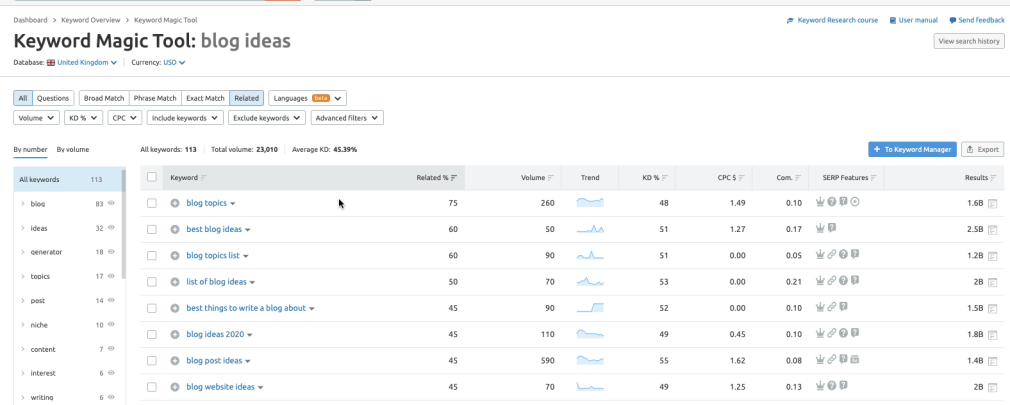Open SERP results icon for 'best blog ideas' row
This screenshot has height=405, width=1010.
coord(993,230)
